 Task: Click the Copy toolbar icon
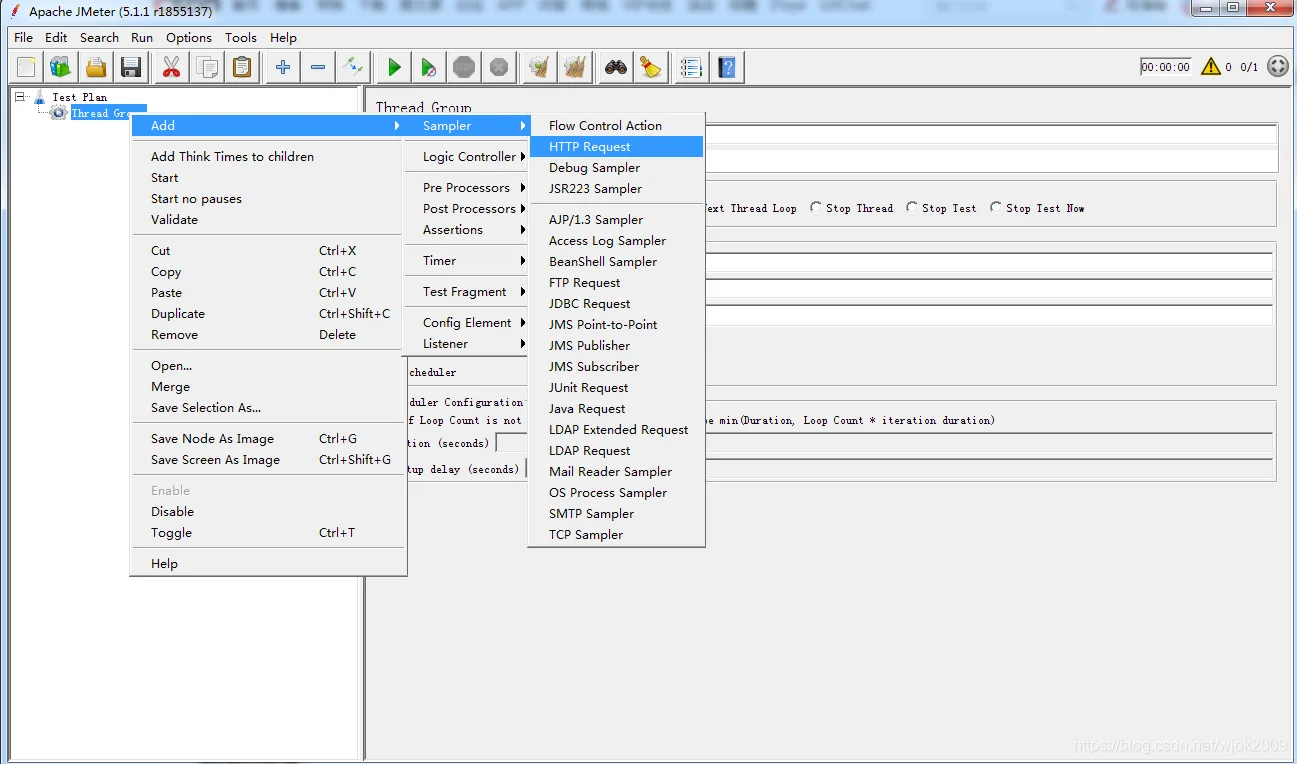point(207,67)
